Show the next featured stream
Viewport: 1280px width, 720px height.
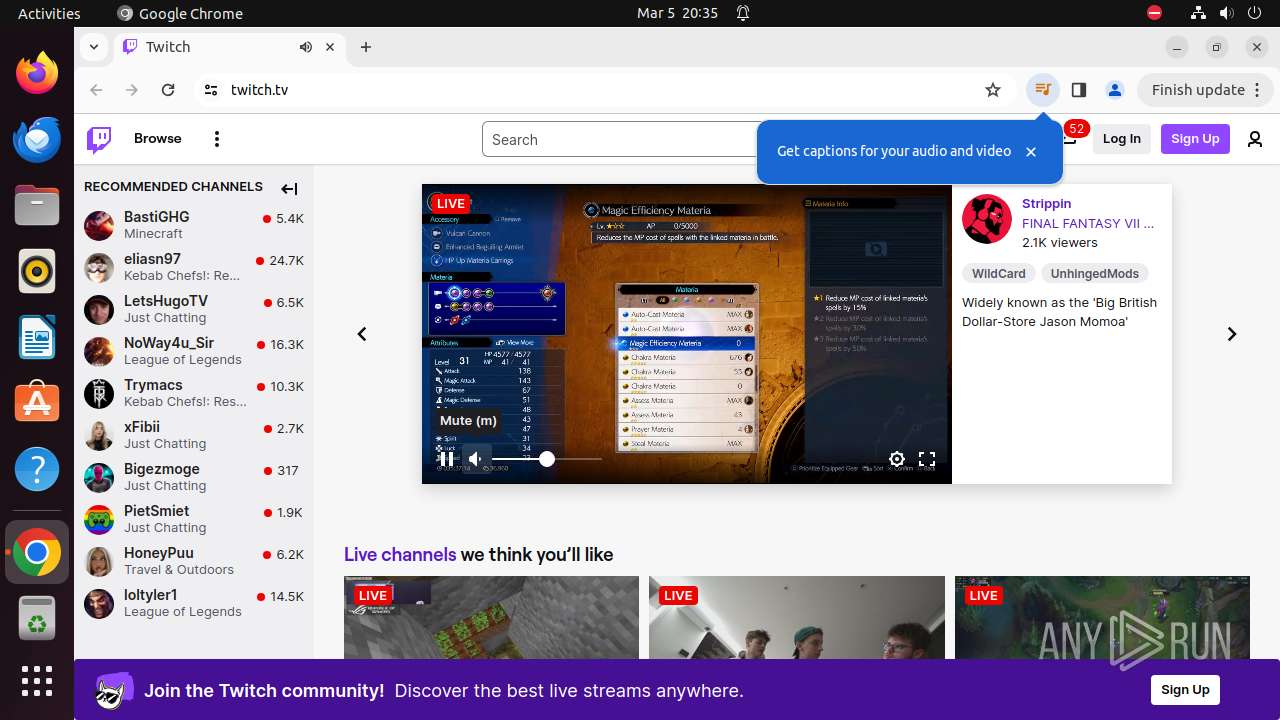coord(1232,334)
